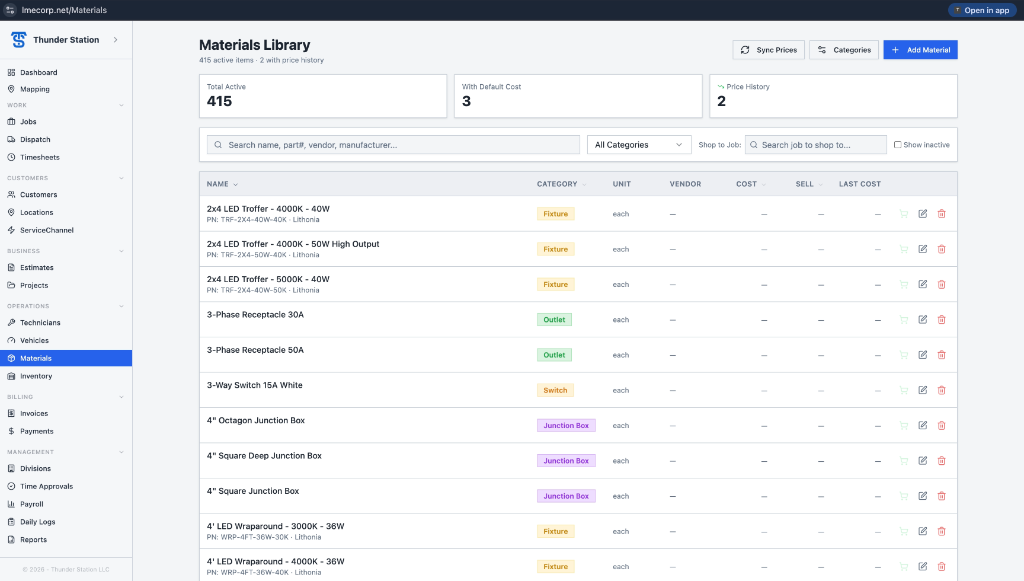Collapse the BILLING sidebar section
Viewport: 1024px width, 581px height.
pyautogui.click(x=121, y=397)
